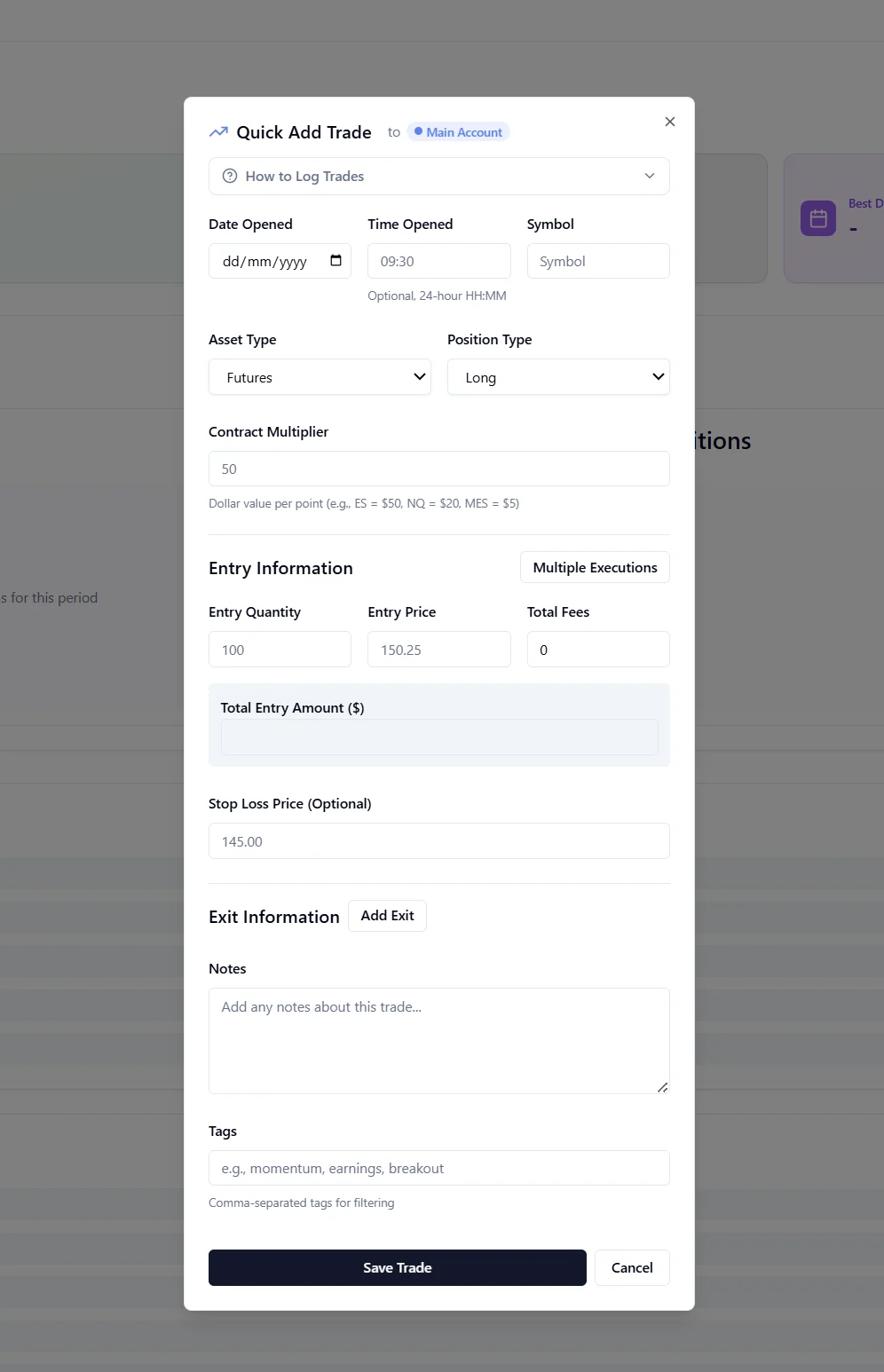Image resolution: width=884 pixels, height=1372 pixels.
Task: Click the Tags input field
Action: pyautogui.click(x=439, y=1168)
